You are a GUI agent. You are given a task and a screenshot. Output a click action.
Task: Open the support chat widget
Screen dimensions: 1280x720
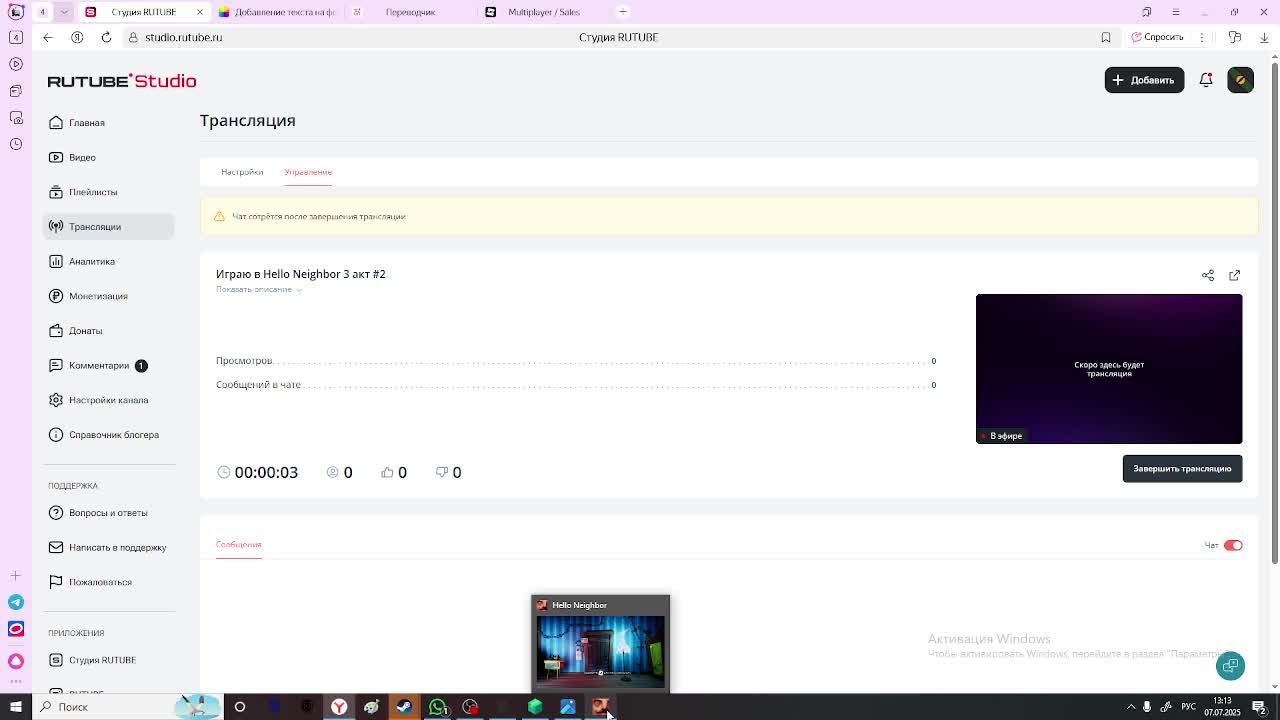click(1230, 666)
